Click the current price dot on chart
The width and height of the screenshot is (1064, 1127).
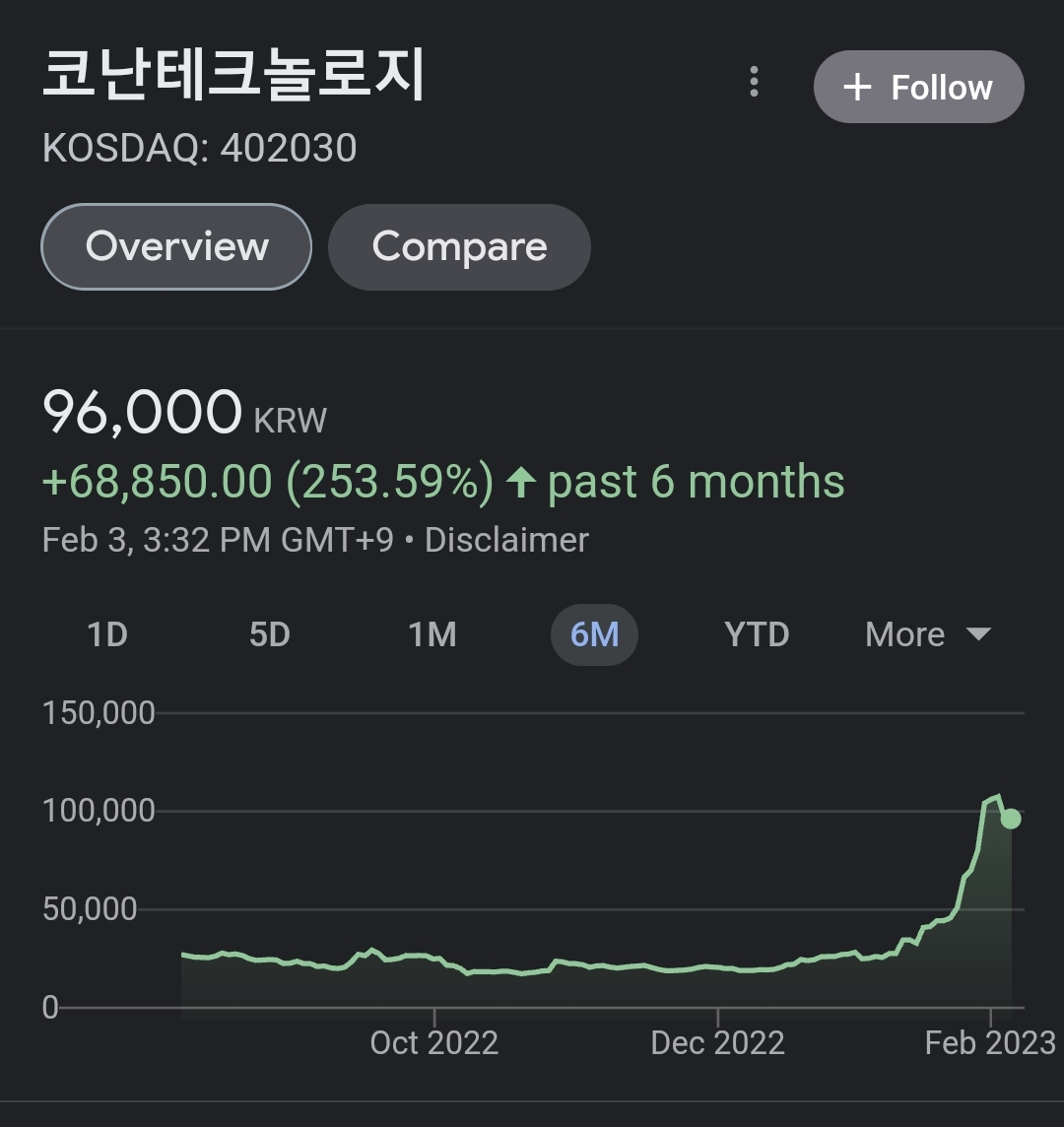pos(1011,819)
